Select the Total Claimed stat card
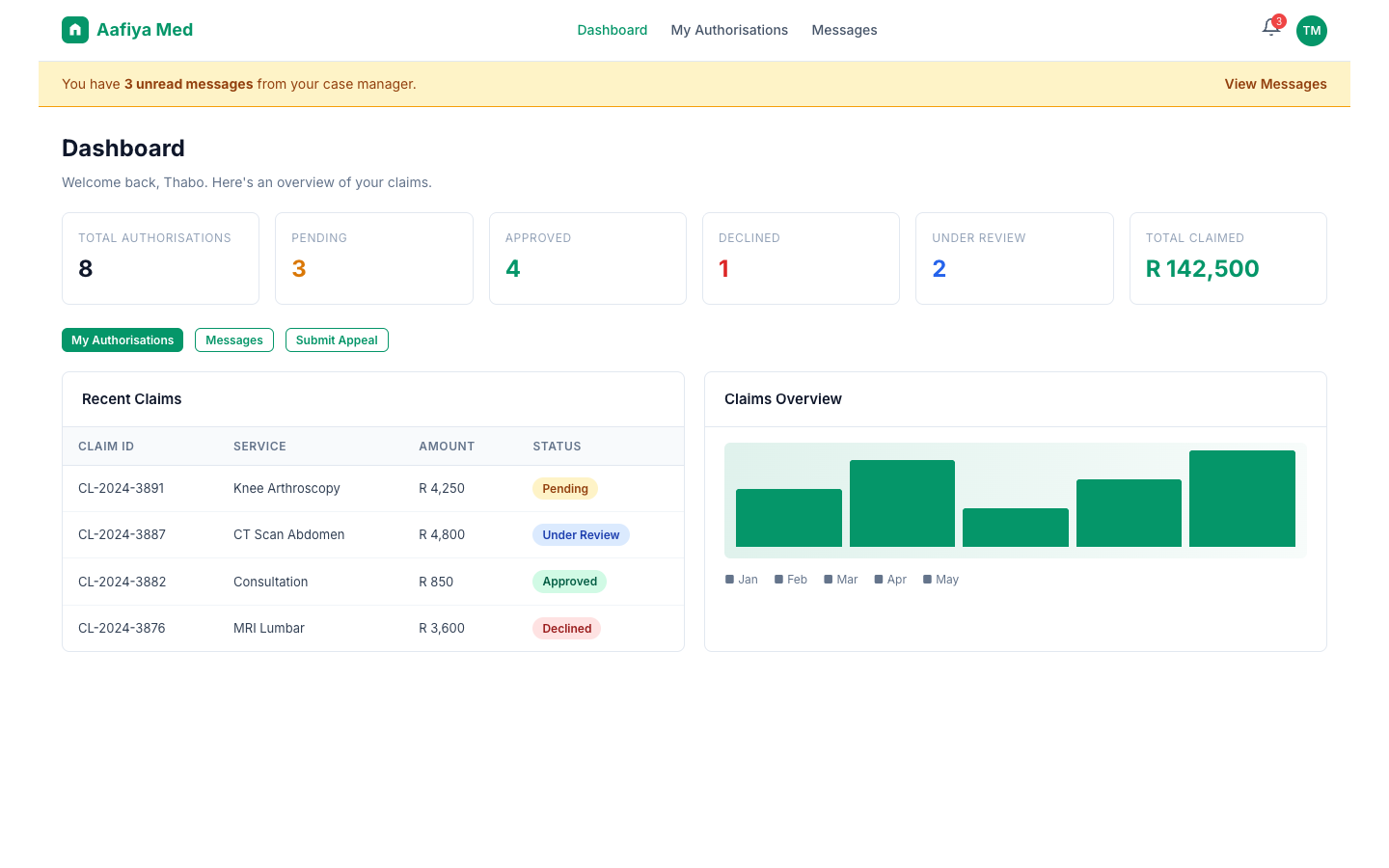This screenshot has width=1389, height=868. click(x=1228, y=258)
